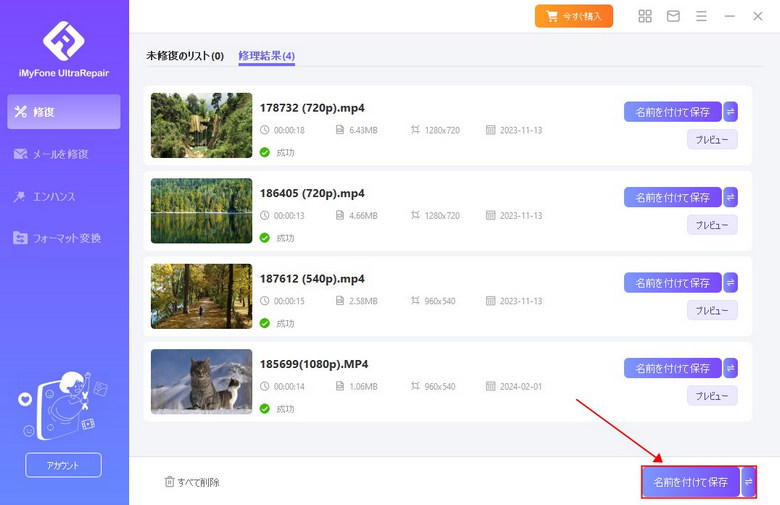780x505 pixels.
Task: Open the 修復 (Repair) sidebar section
Action: [64, 112]
